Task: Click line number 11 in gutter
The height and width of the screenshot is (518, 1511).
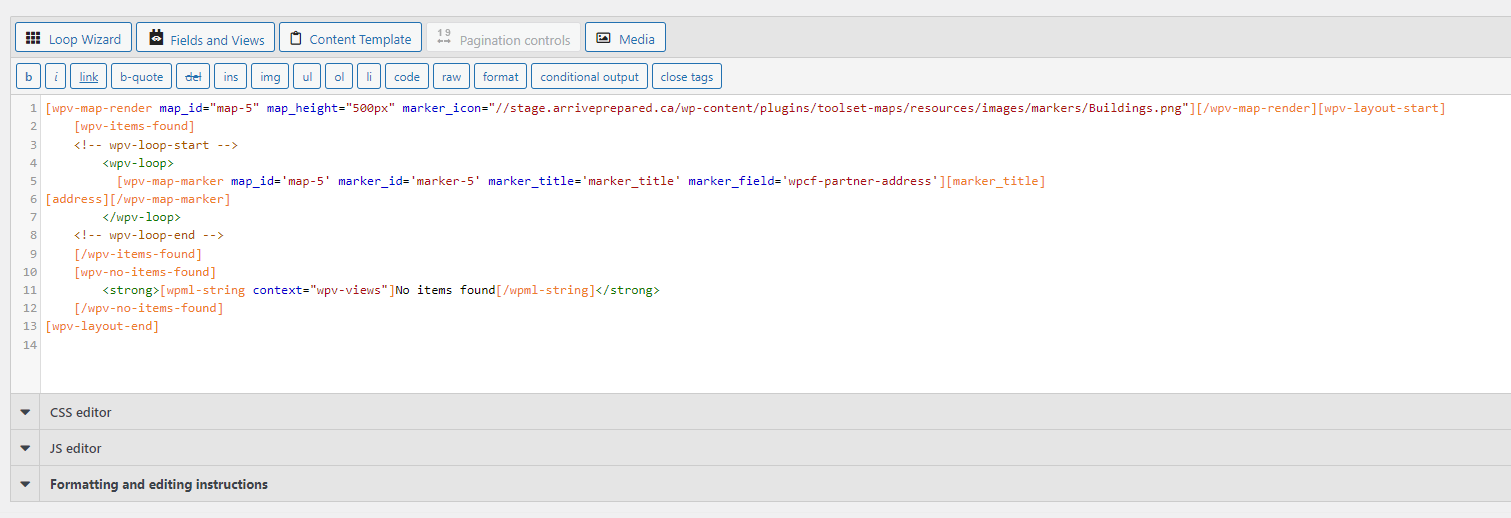Action: 30,290
